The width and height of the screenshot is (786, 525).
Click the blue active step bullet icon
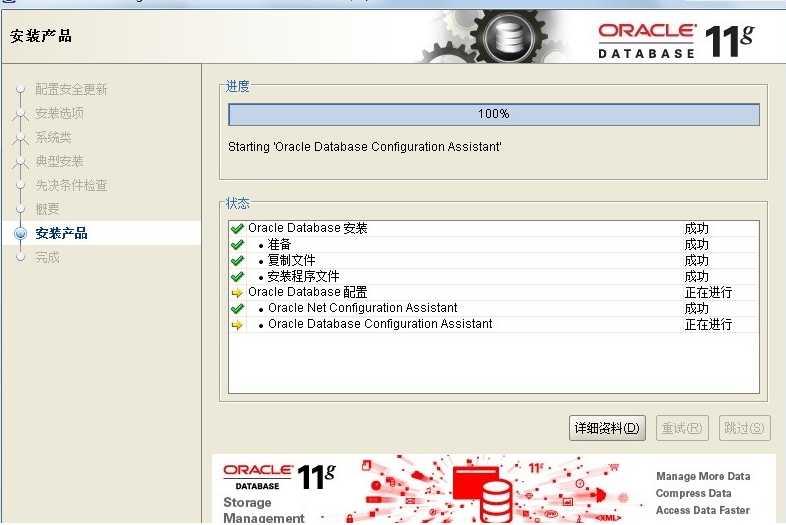coord(21,233)
